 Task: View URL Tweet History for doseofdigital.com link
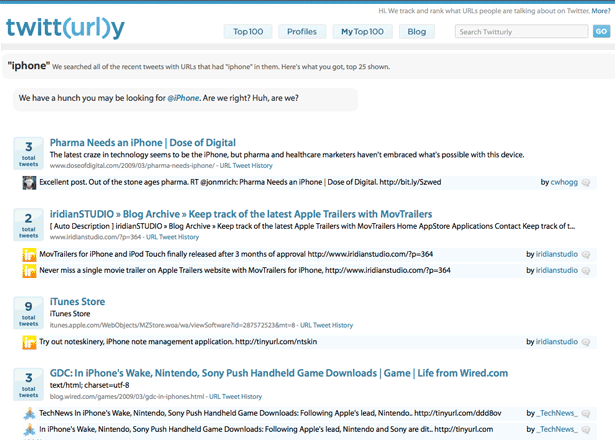246,165
